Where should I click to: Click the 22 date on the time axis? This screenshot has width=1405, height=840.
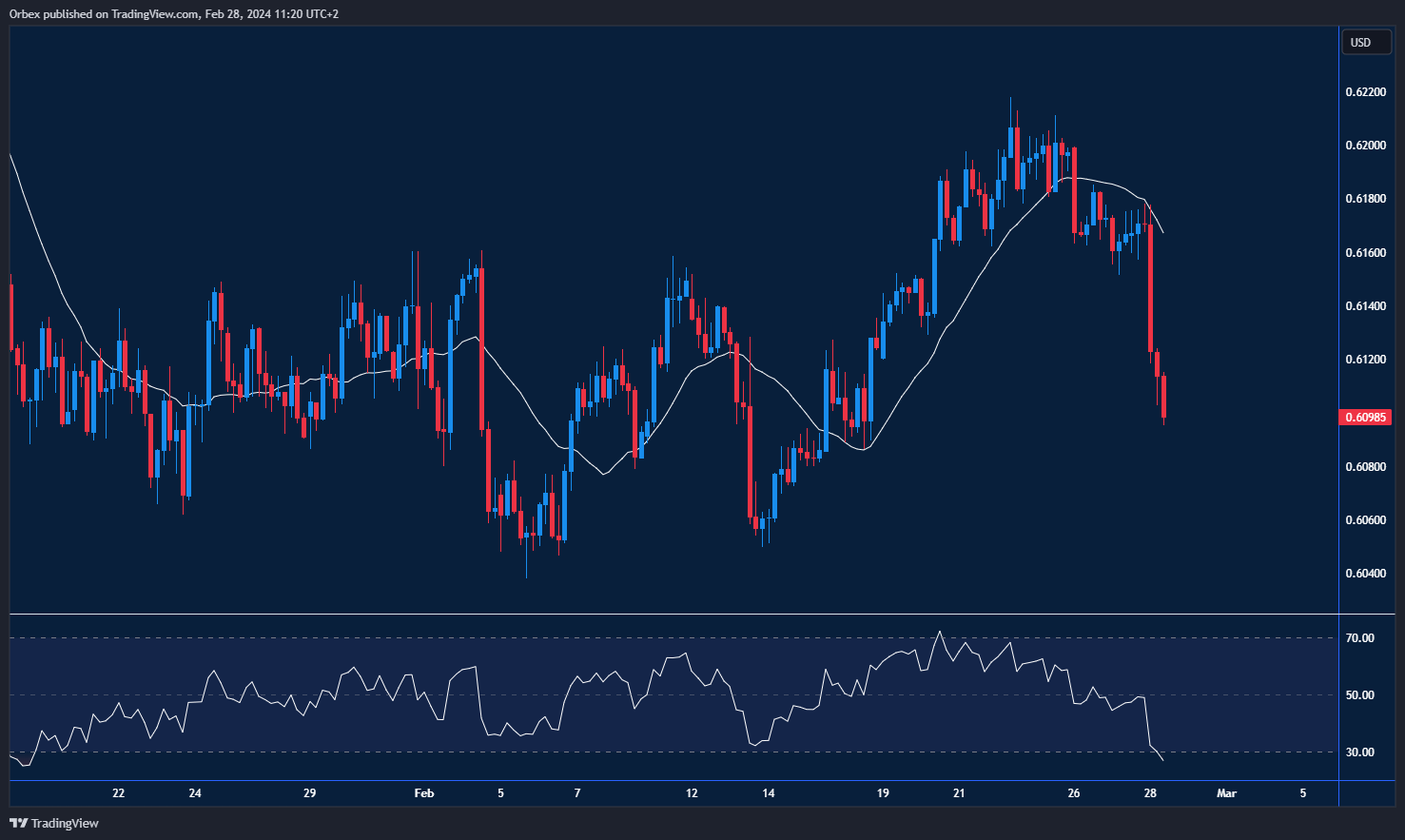pyautogui.click(x=118, y=793)
